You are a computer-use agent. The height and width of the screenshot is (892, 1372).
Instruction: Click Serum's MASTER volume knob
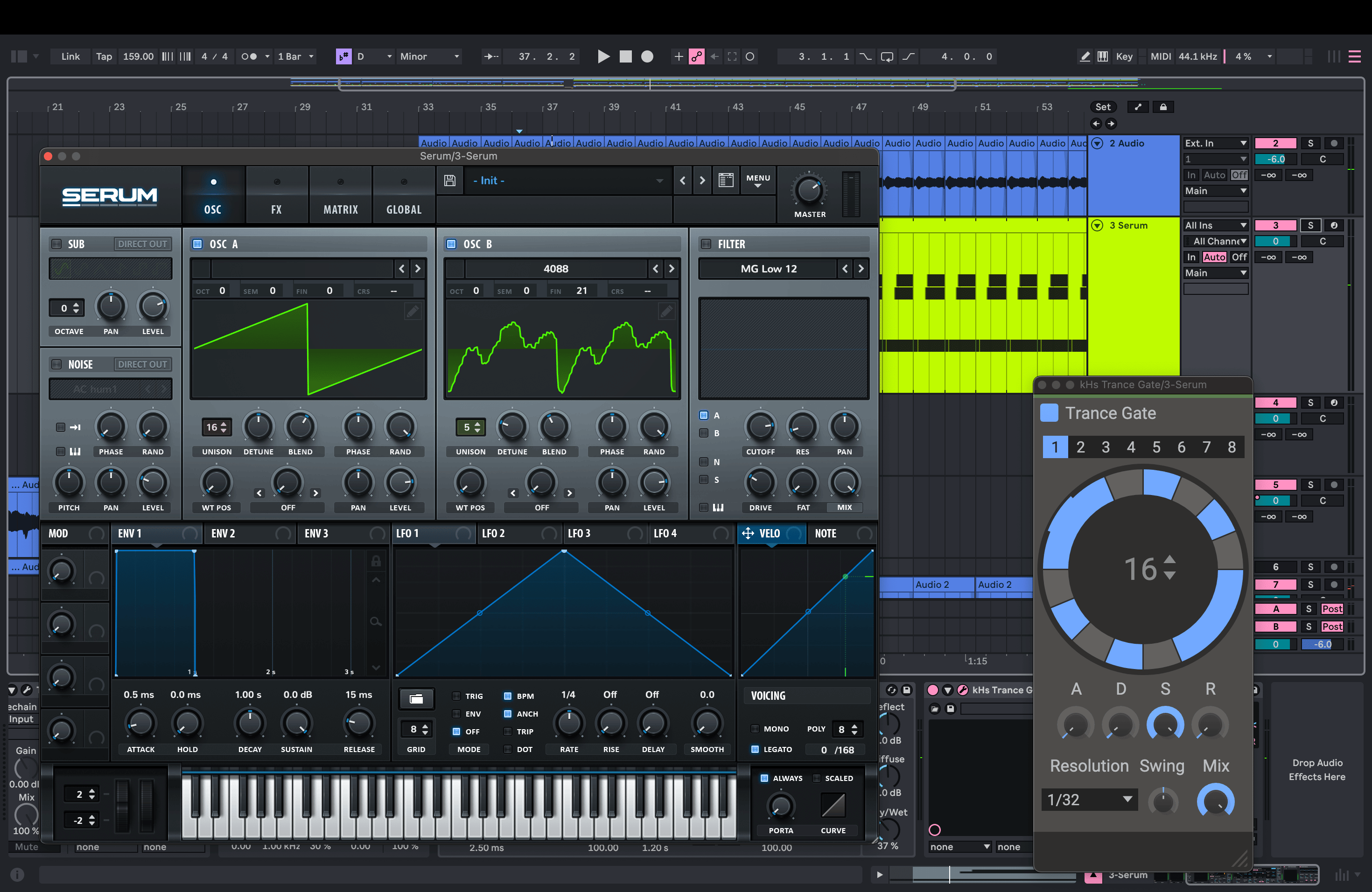pos(809,190)
